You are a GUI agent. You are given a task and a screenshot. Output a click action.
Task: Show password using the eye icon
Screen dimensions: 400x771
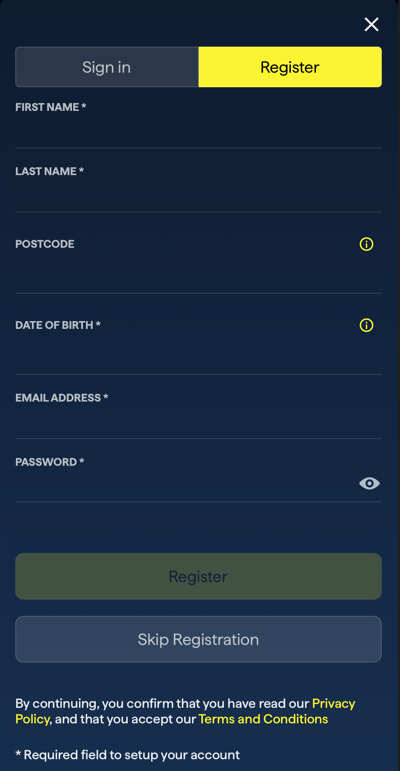[x=369, y=483]
